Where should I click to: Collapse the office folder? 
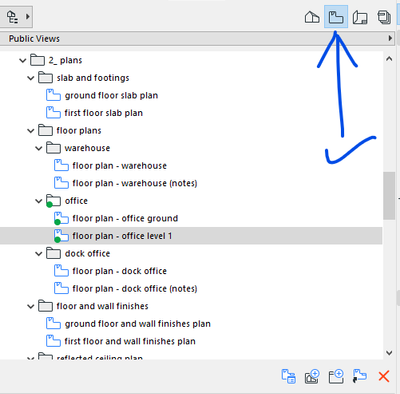(x=39, y=201)
